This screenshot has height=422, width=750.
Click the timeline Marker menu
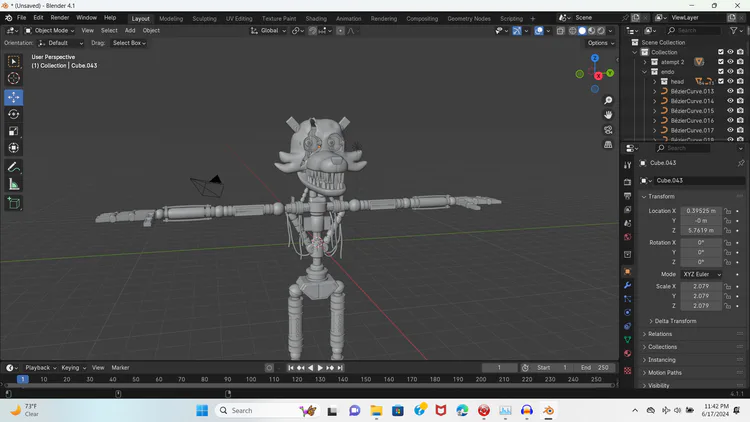(x=120, y=367)
